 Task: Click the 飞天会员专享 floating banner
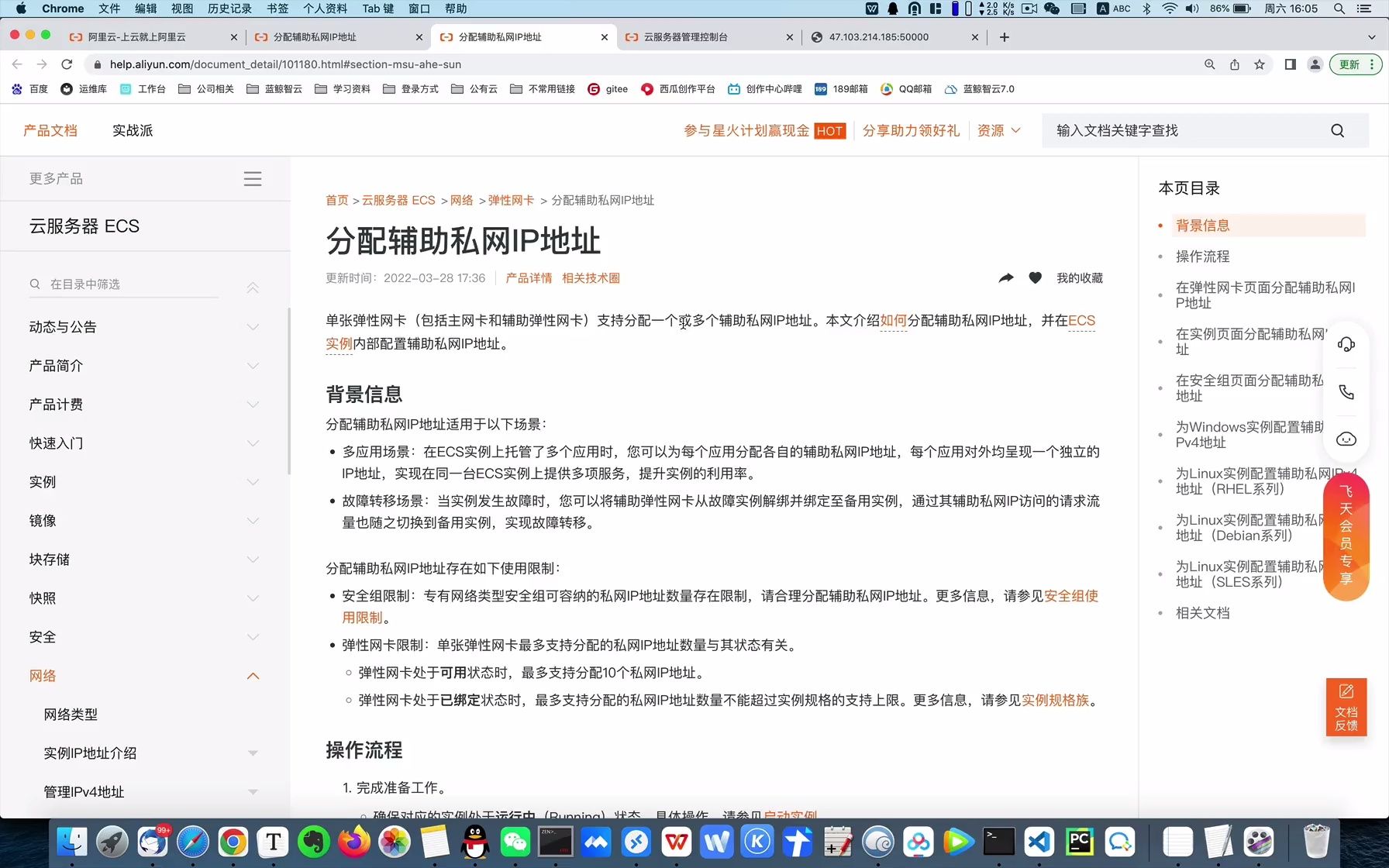(x=1346, y=536)
